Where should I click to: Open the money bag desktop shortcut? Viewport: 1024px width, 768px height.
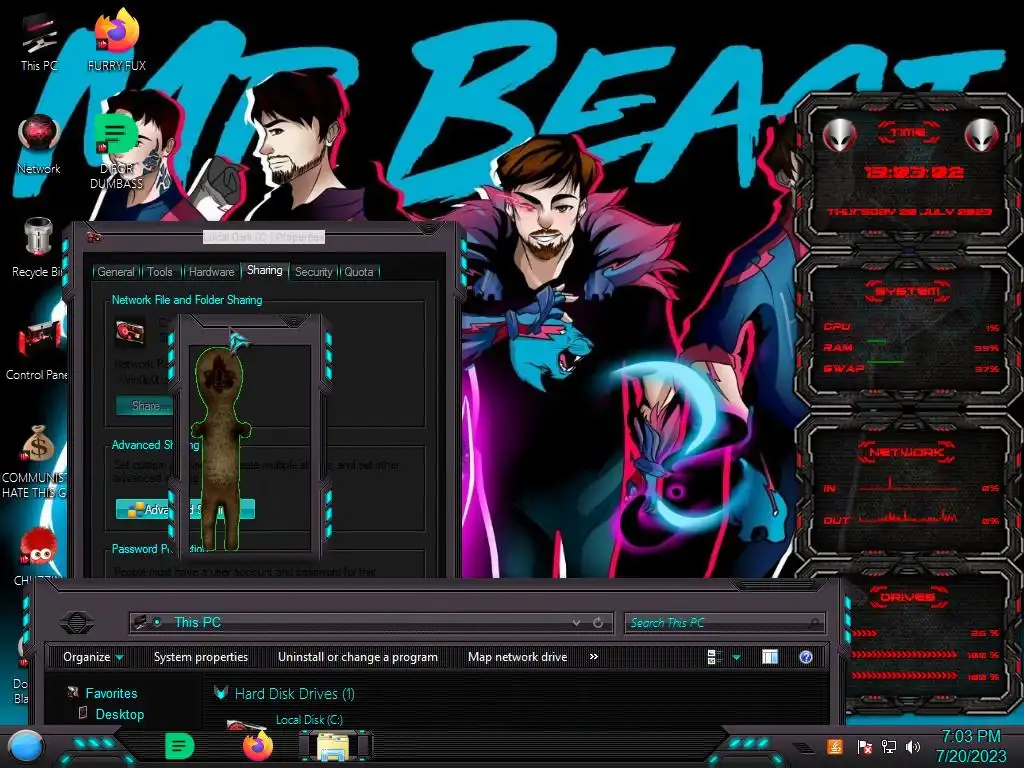tap(37, 461)
